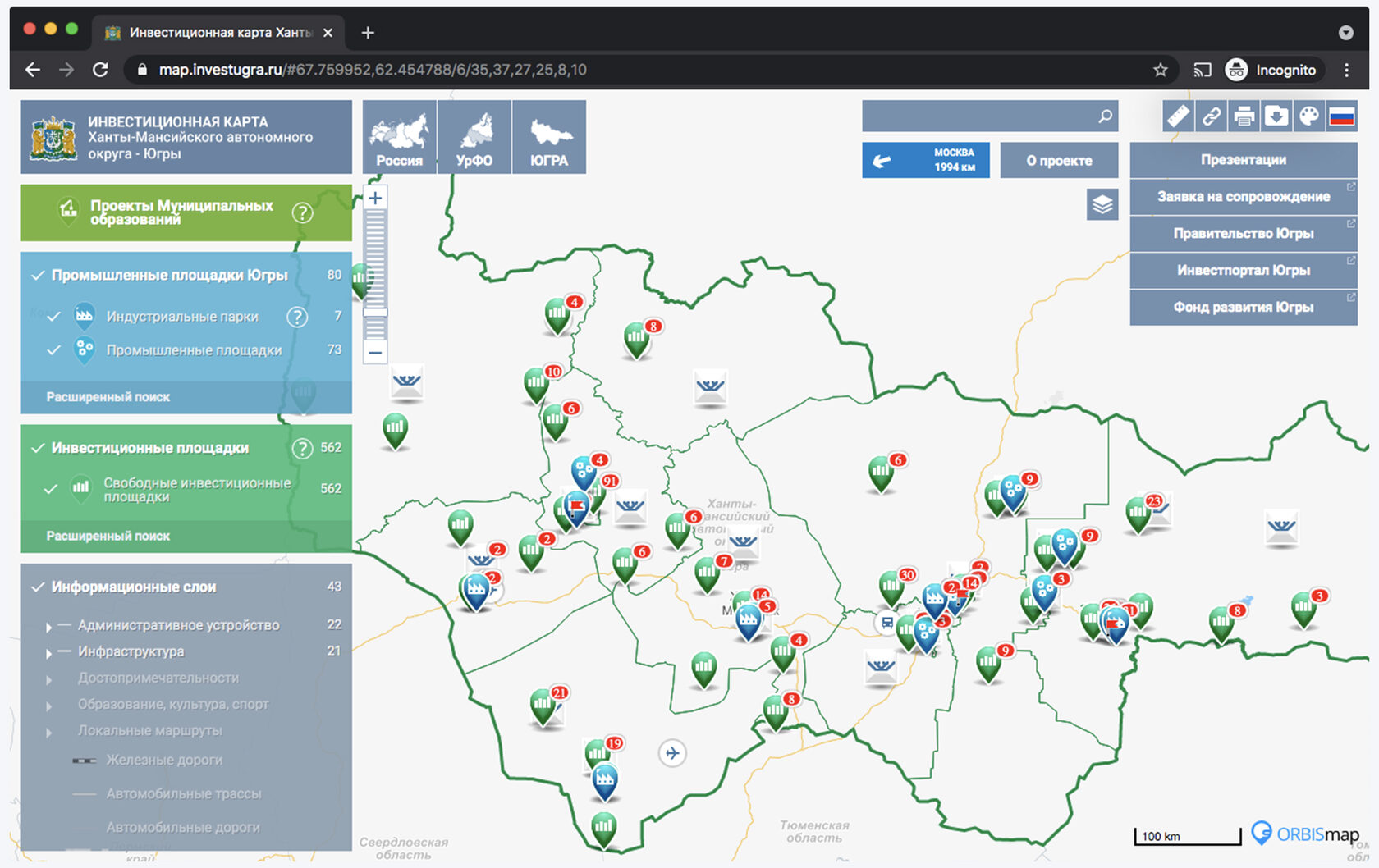
Task: Expand Достопримечательности tree arrow
Action: 48,680
